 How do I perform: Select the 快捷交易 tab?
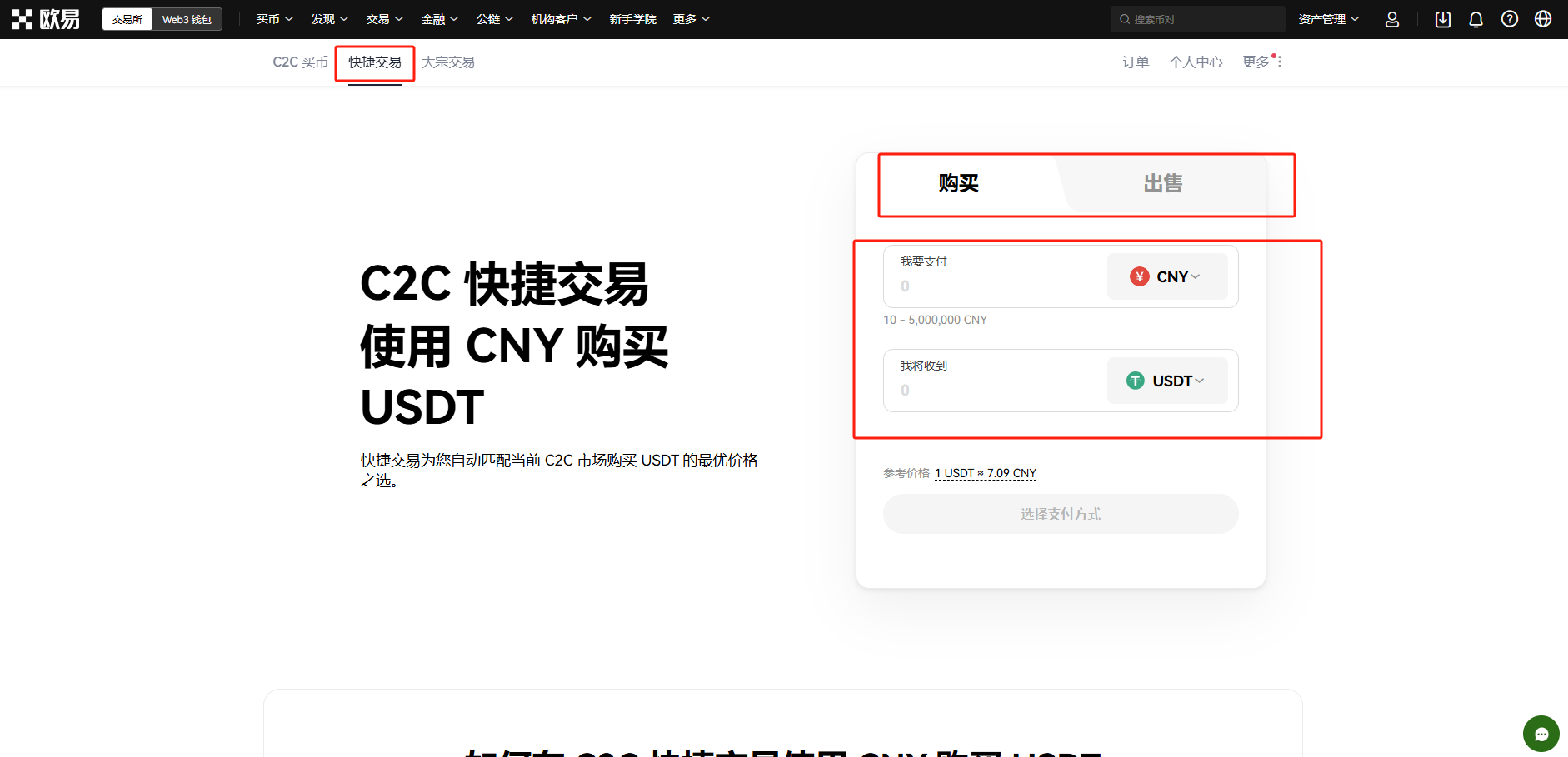tap(375, 62)
